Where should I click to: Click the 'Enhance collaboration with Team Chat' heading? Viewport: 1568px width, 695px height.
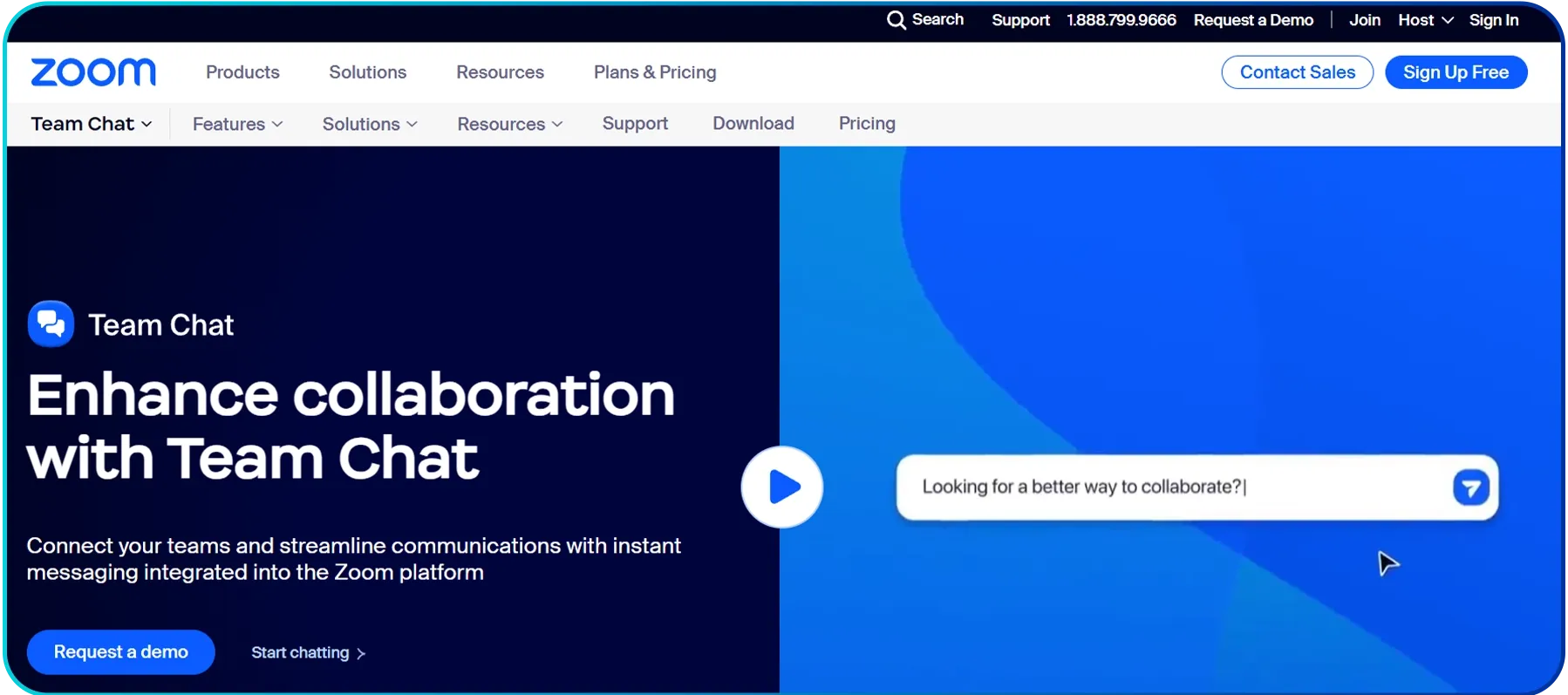click(x=351, y=426)
